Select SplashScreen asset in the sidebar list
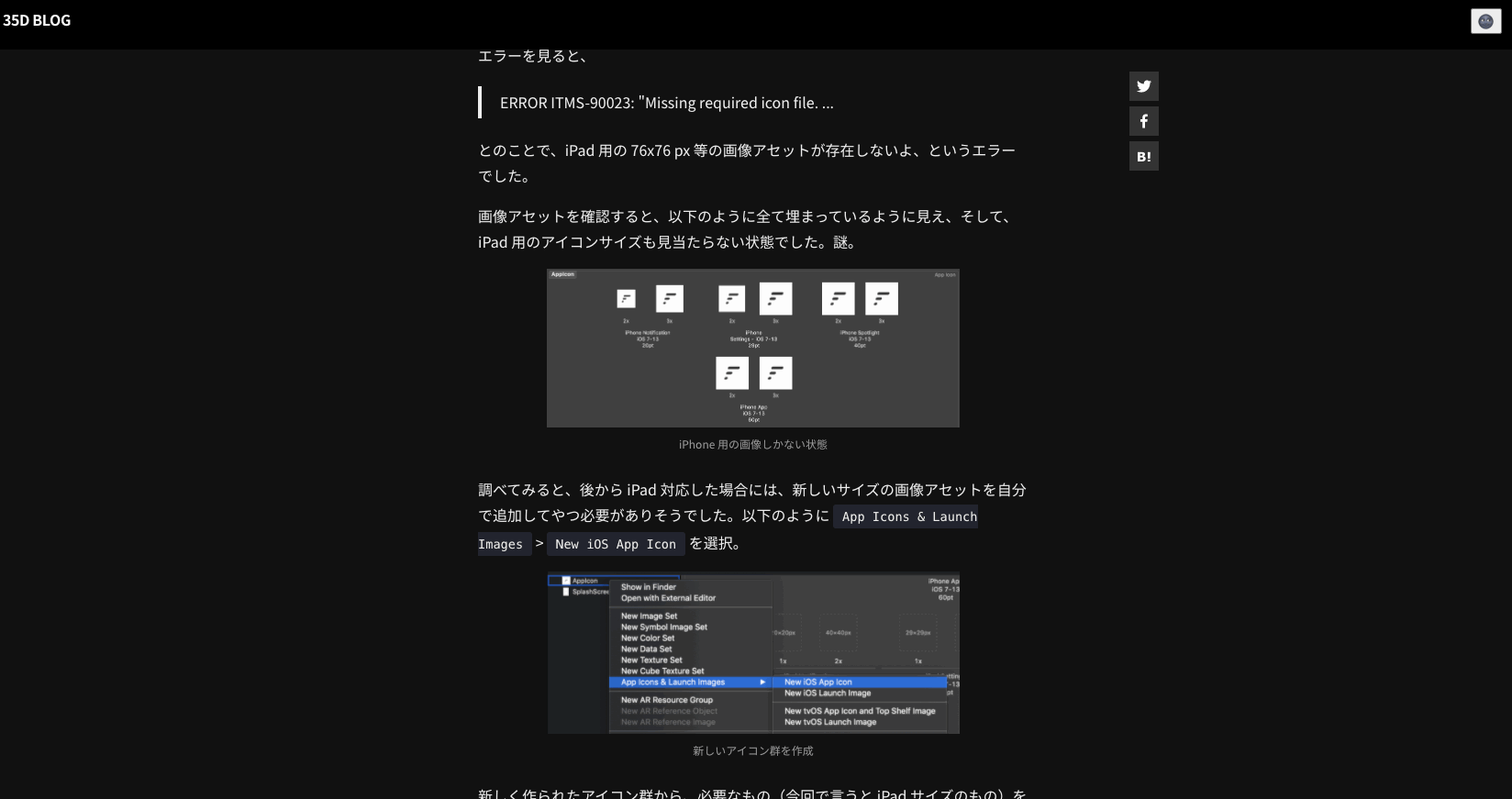Viewport: 1512px width, 799px height. [587, 592]
